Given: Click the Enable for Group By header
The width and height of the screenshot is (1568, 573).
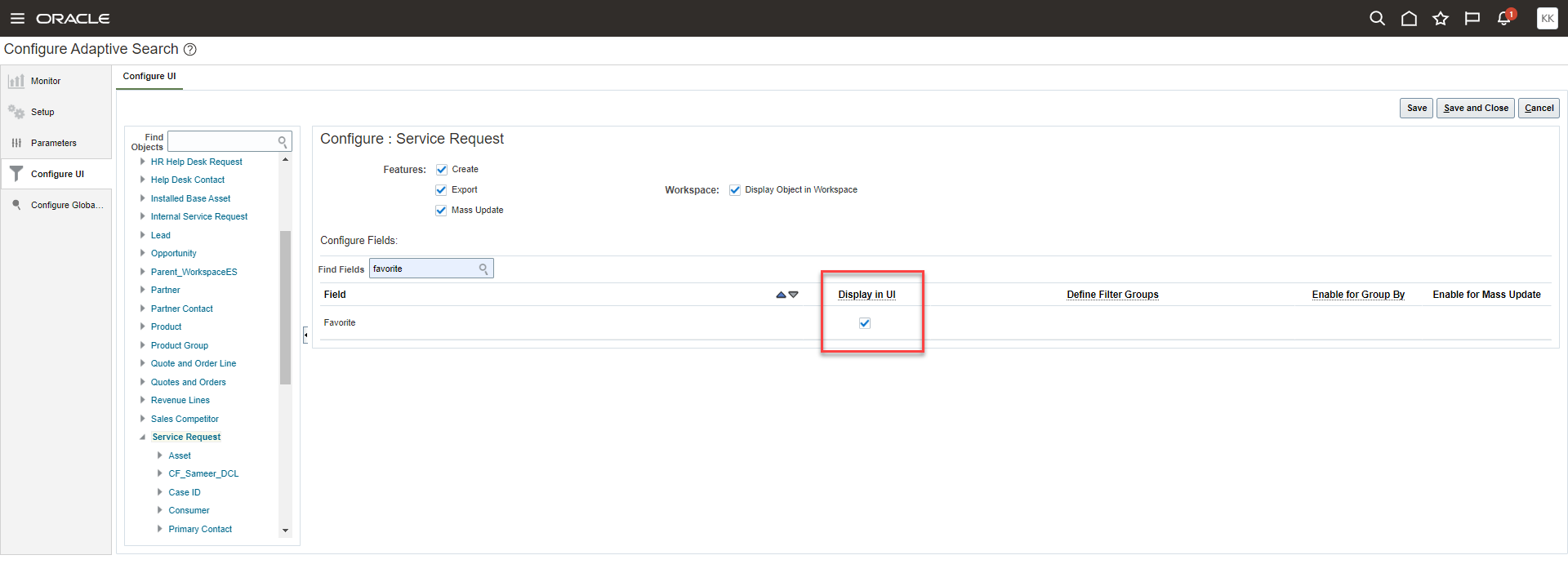Looking at the screenshot, I should pos(1358,295).
